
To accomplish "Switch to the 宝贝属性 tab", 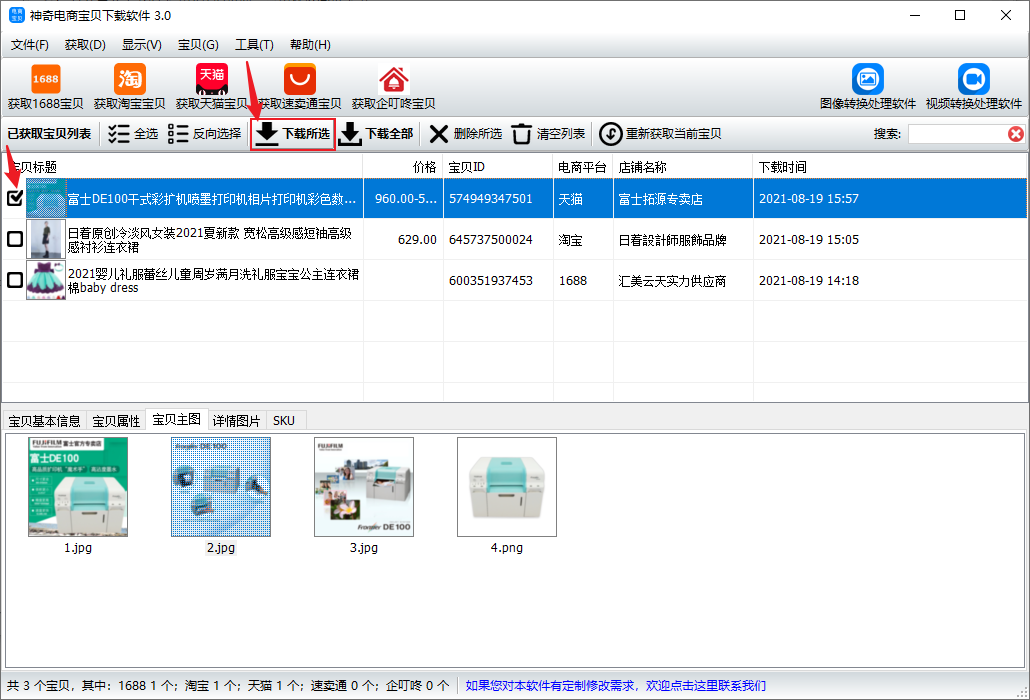I will pos(116,421).
